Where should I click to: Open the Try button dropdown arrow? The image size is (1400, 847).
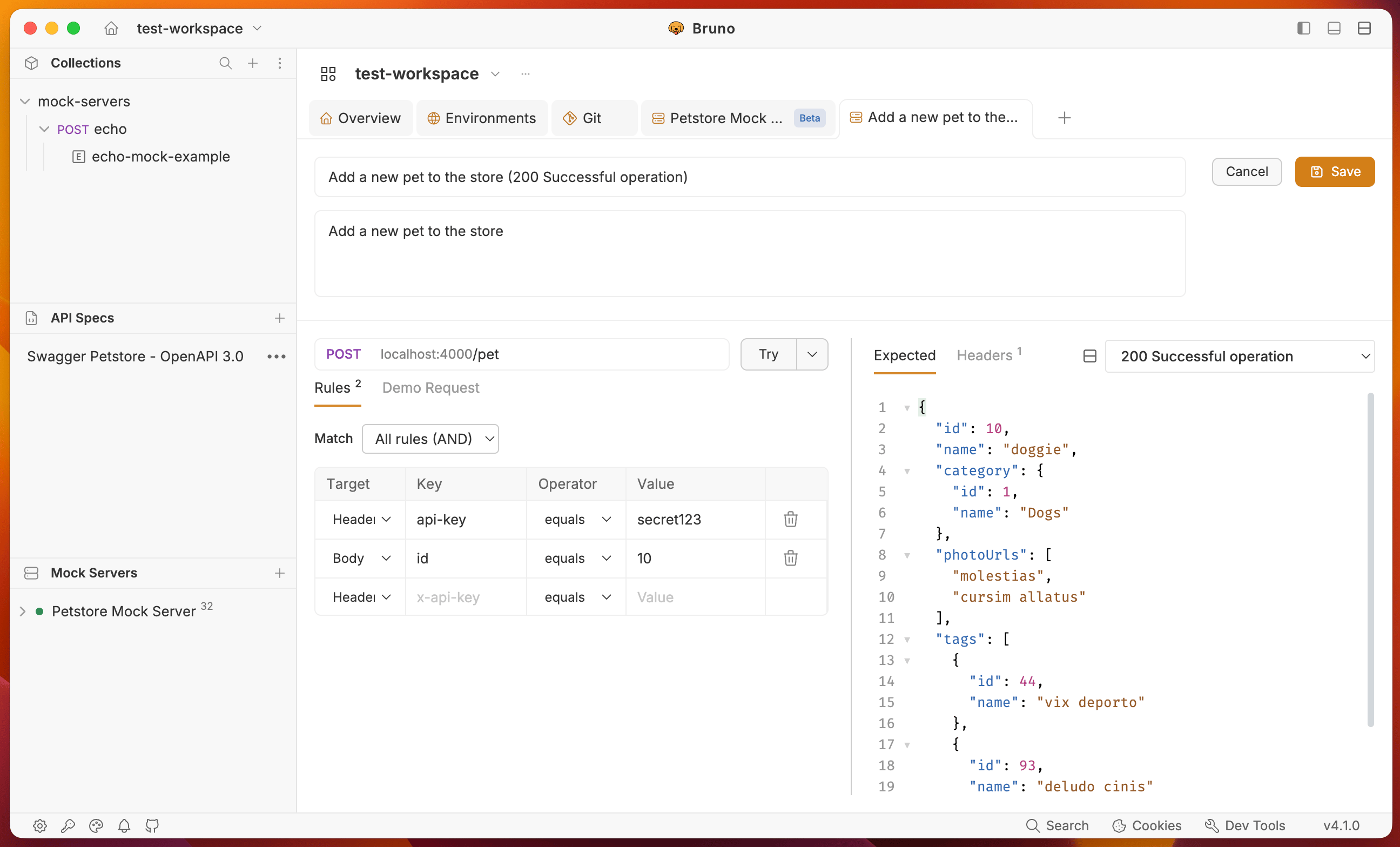812,354
